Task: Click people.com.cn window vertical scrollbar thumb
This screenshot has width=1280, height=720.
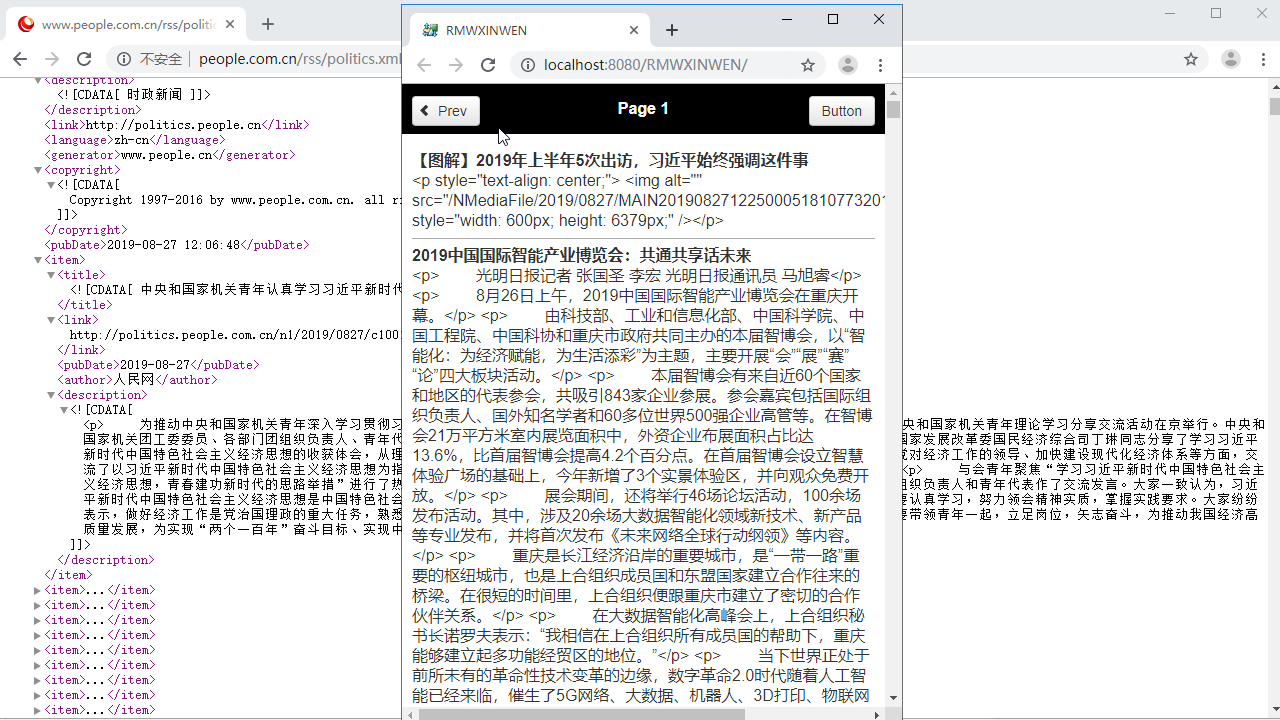Action: (1274, 107)
